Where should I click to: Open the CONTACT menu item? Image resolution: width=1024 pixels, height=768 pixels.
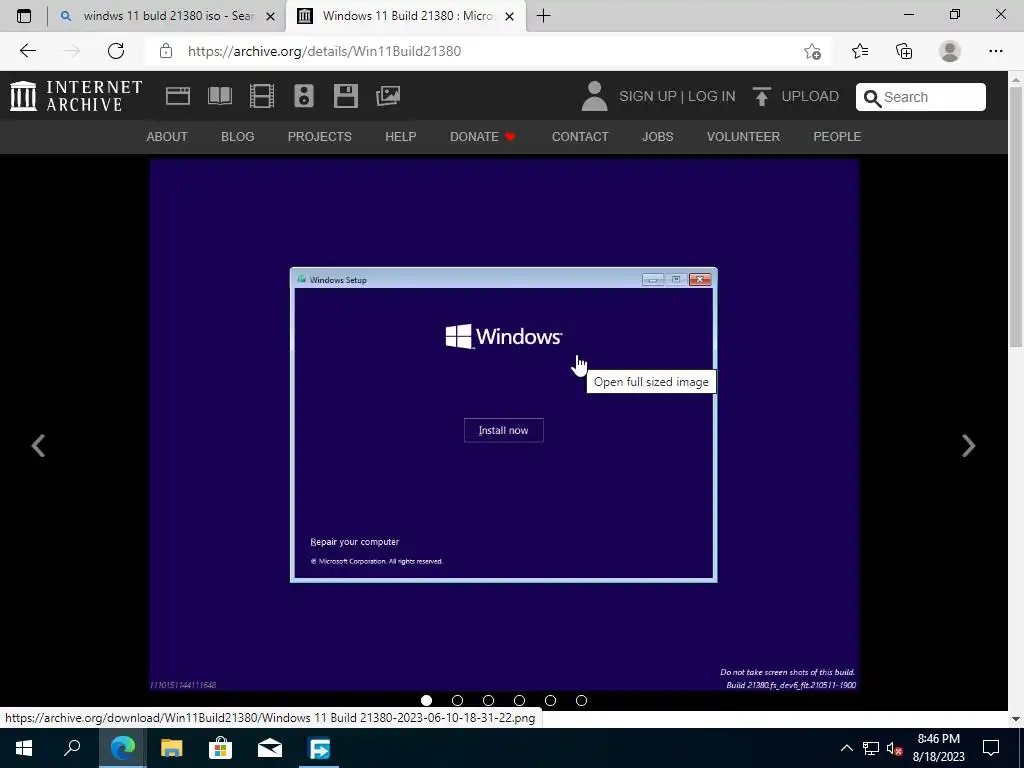pos(580,136)
